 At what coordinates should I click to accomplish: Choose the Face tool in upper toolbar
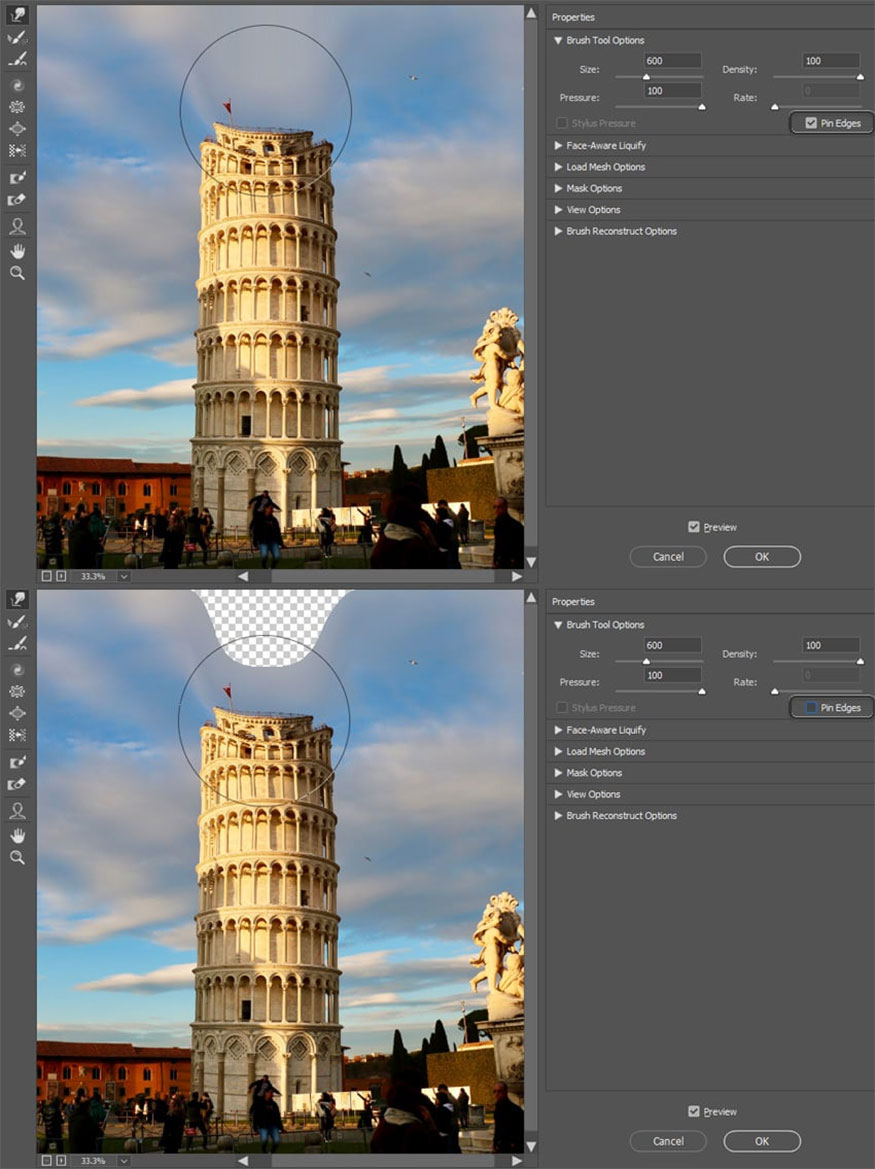click(x=17, y=226)
